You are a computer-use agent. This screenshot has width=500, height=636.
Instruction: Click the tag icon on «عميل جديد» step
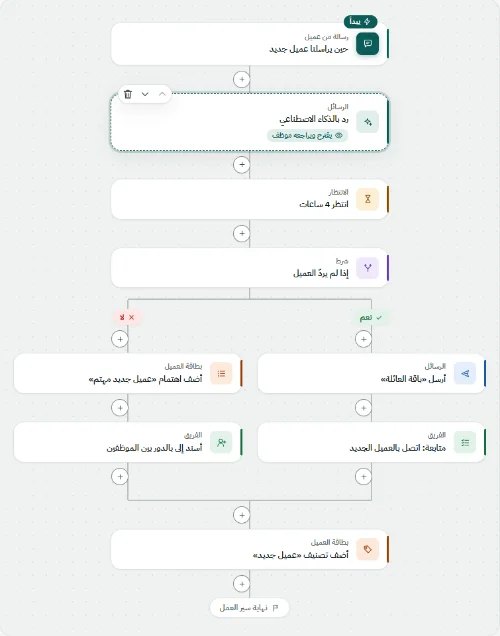click(367, 549)
